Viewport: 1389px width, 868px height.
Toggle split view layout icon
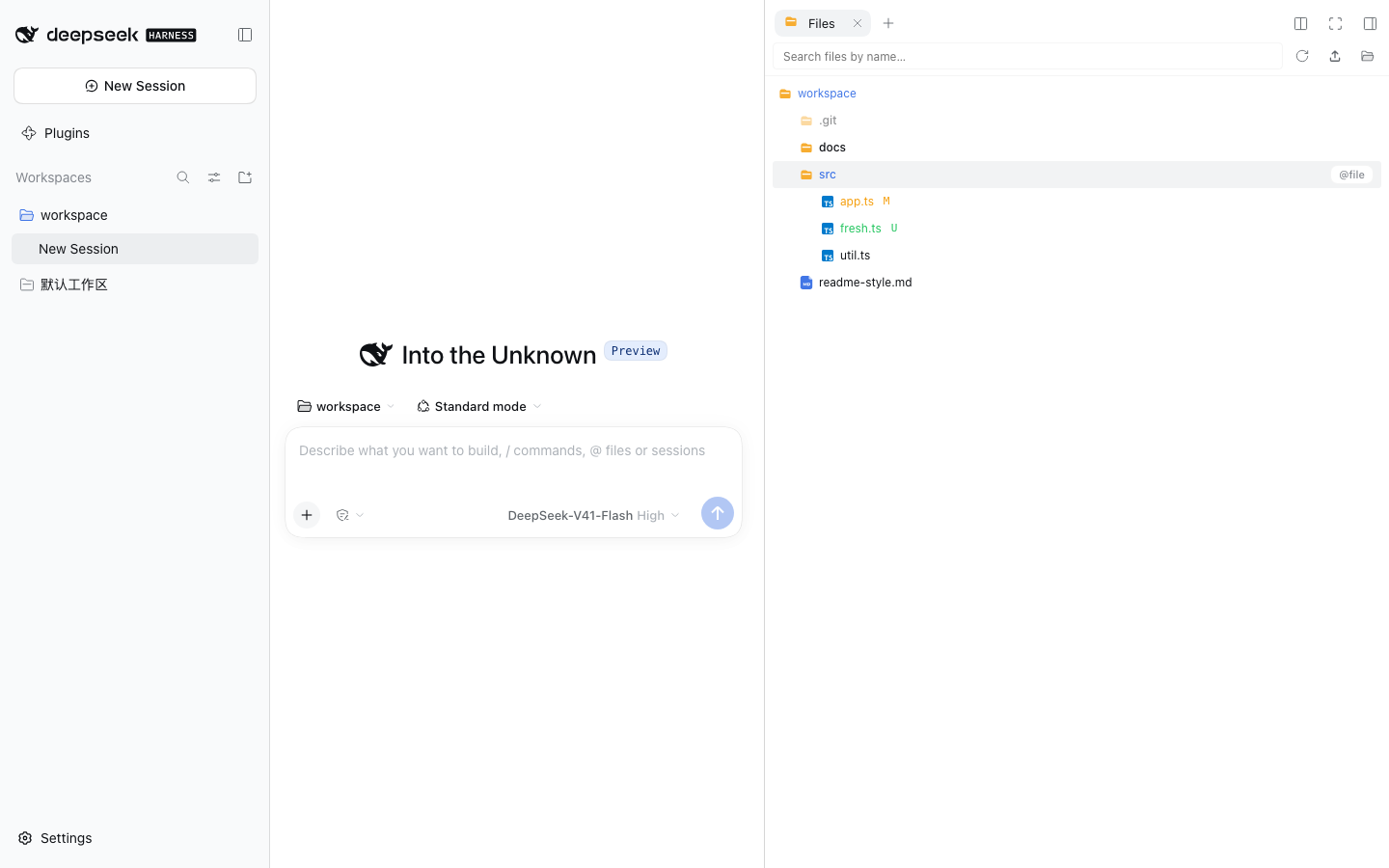click(x=1300, y=23)
